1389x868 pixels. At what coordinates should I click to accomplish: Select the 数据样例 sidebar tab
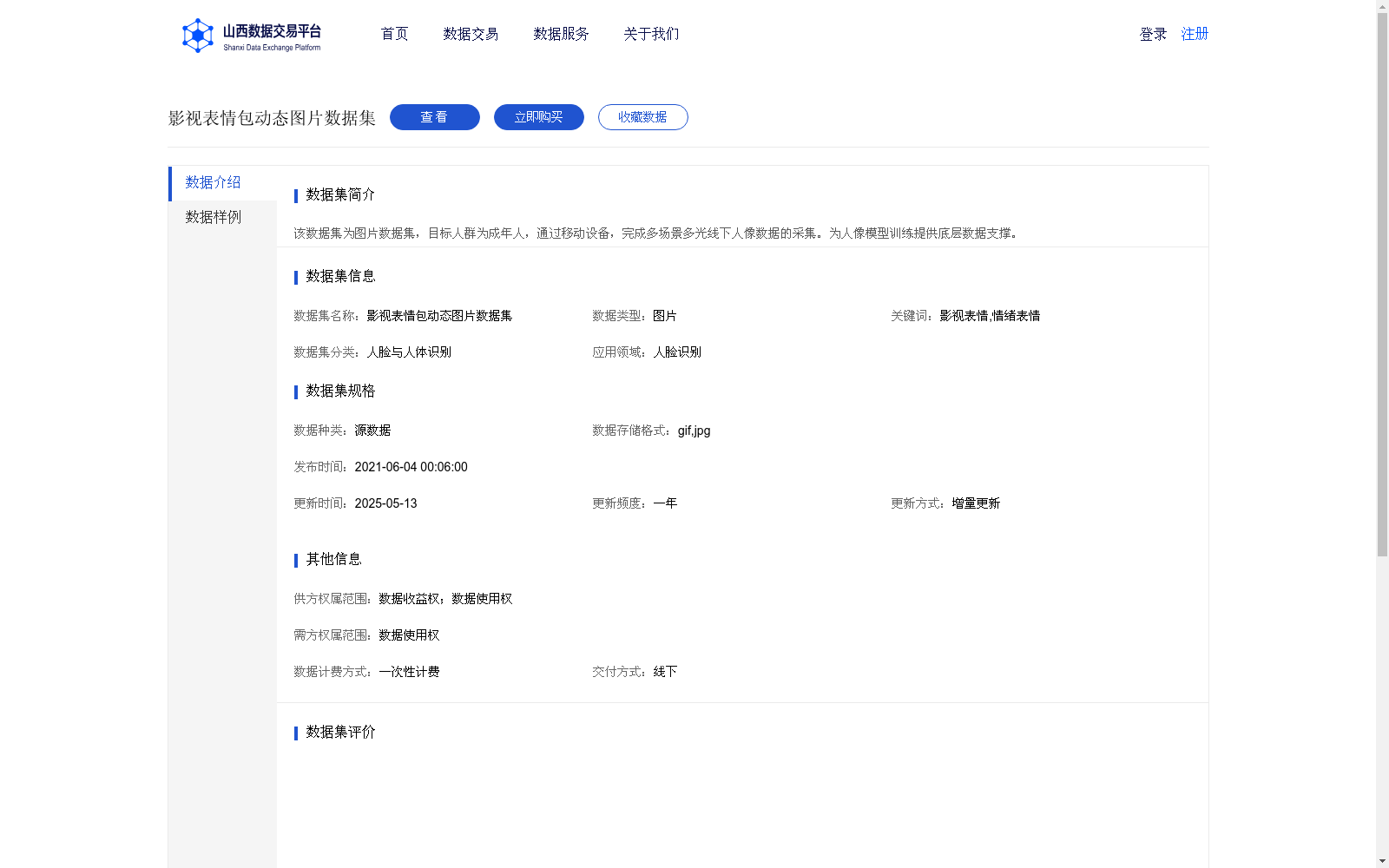[222, 218]
